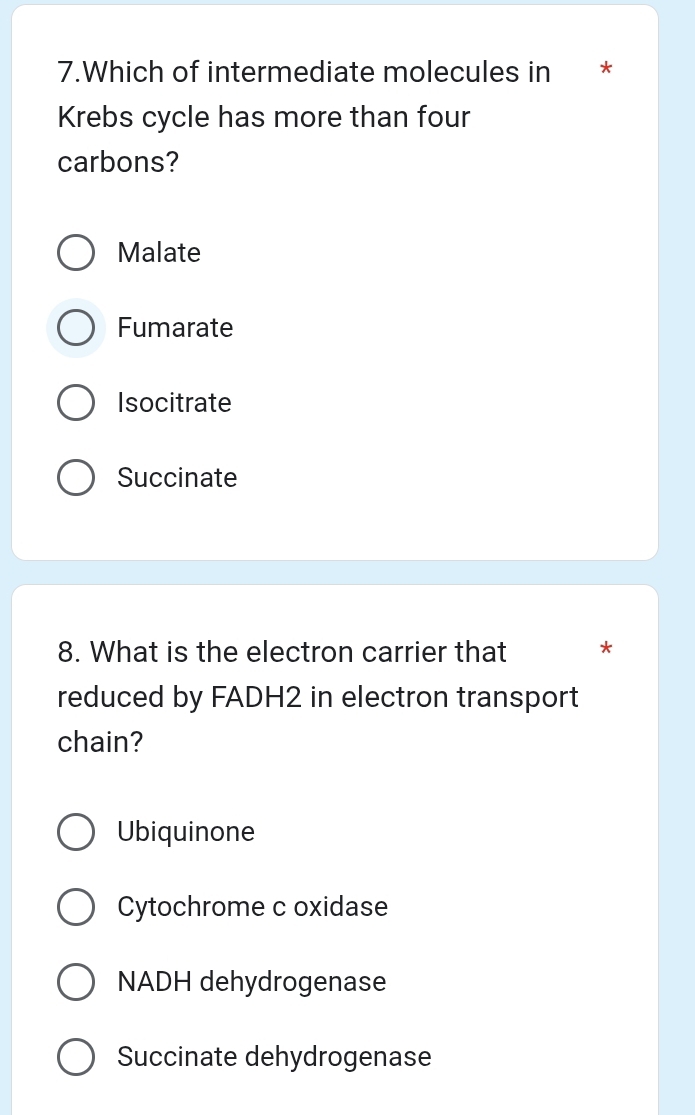Screen dimensions: 695x1115
Task: Click the Isocitrate option label text
Action: point(174,402)
